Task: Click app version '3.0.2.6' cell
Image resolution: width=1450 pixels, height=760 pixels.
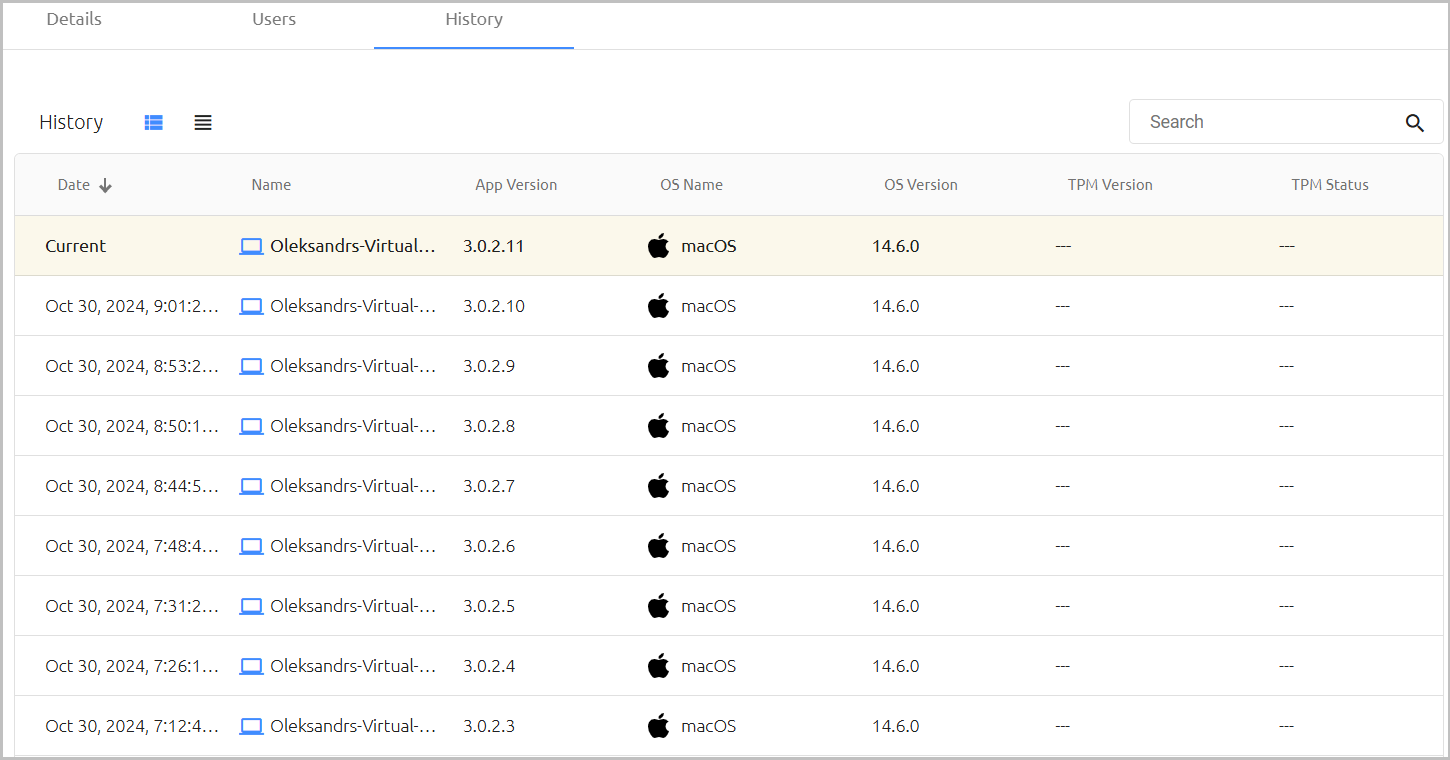Action: pos(489,546)
